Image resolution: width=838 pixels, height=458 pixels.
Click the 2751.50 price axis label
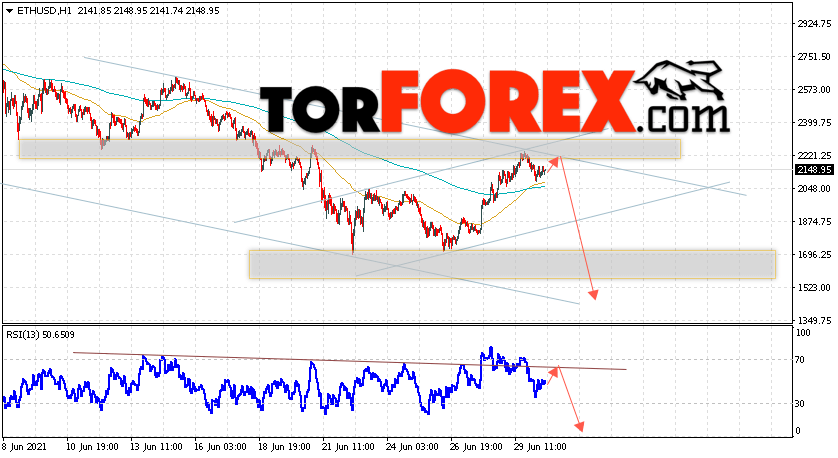[814, 57]
